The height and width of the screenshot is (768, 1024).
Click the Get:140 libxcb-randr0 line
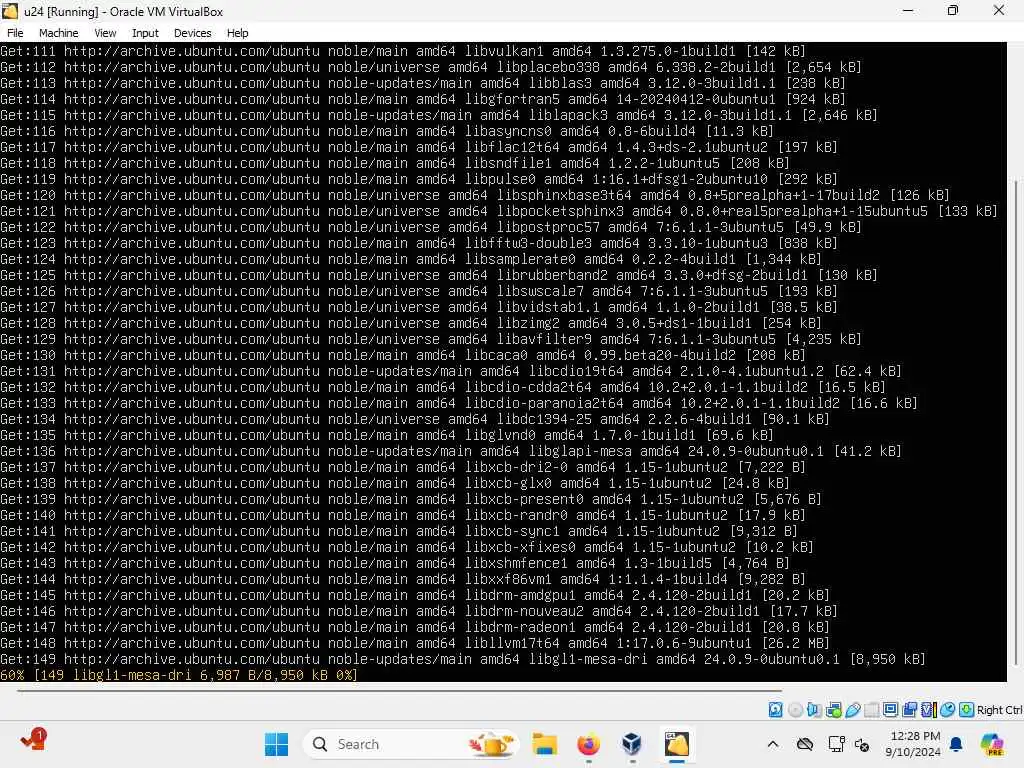click(403, 515)
